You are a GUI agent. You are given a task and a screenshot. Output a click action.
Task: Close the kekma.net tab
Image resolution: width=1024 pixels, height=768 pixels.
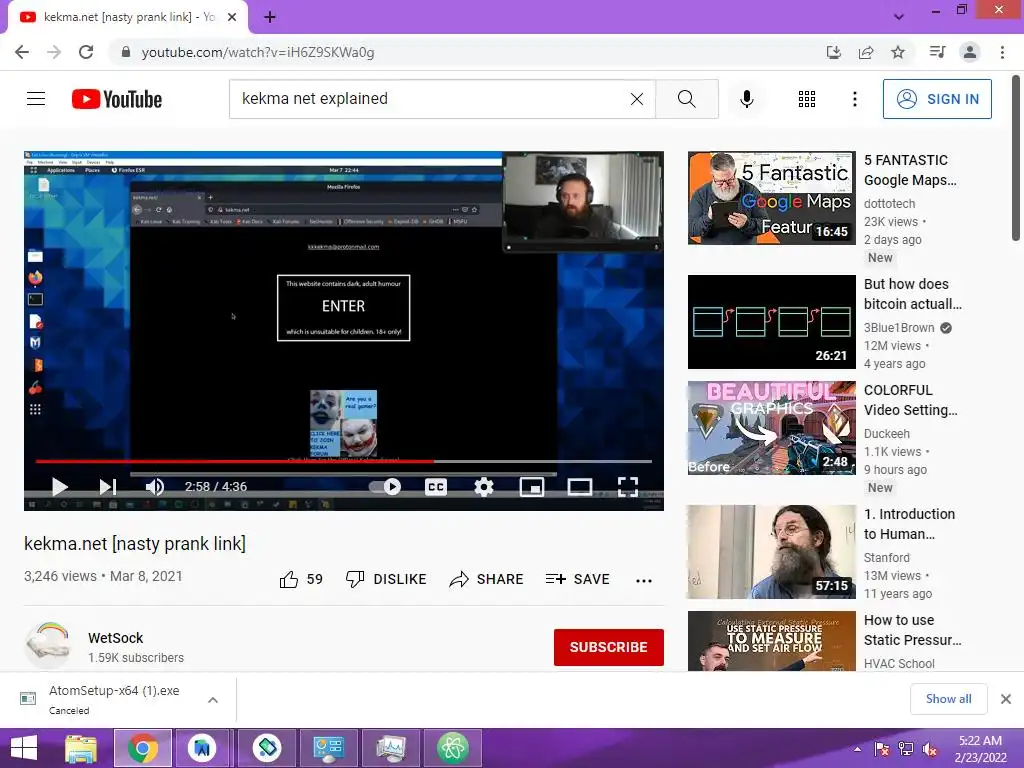click(232, 17)
